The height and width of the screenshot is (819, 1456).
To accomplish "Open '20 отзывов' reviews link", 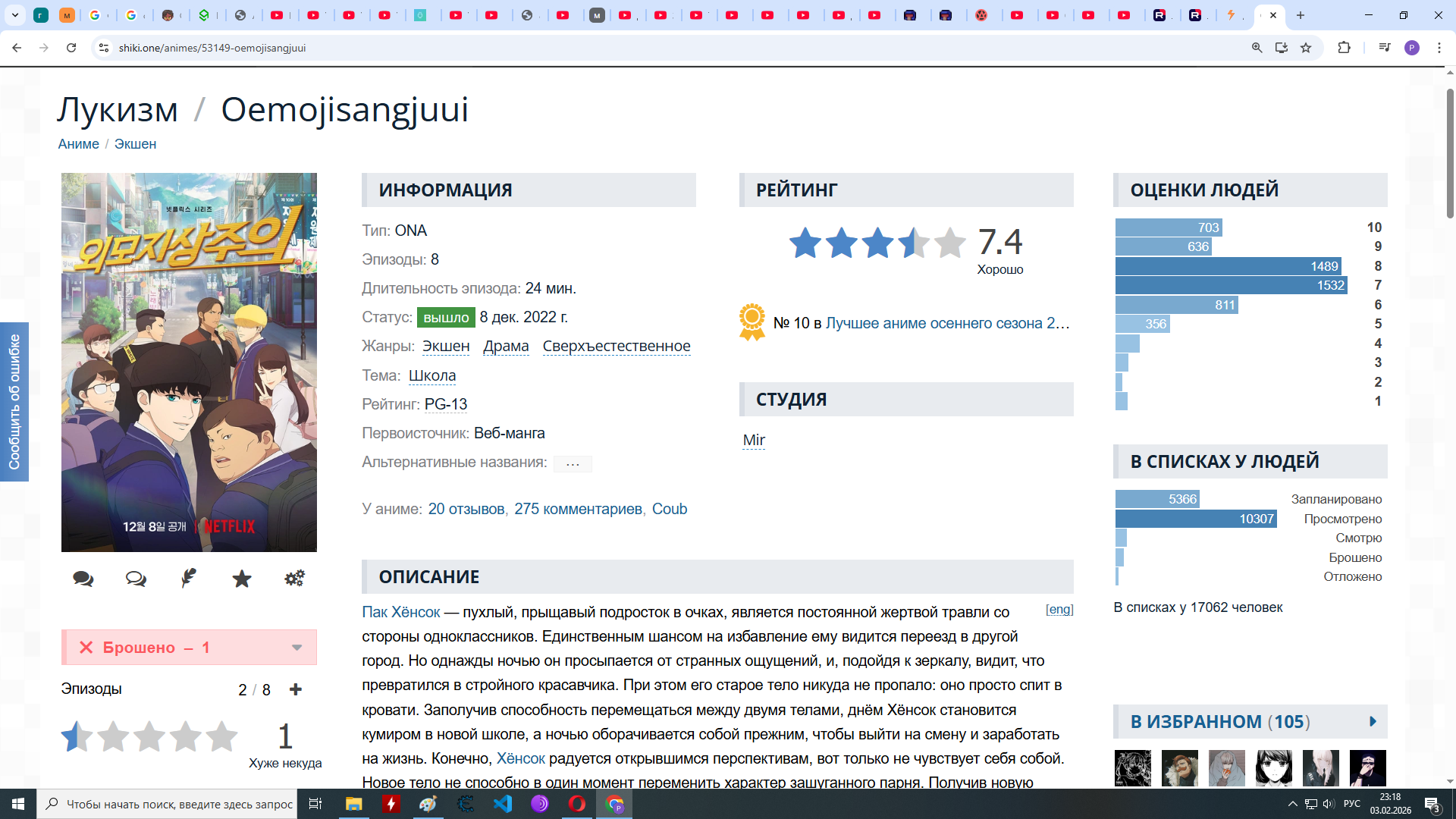I will tap(466, 510).
